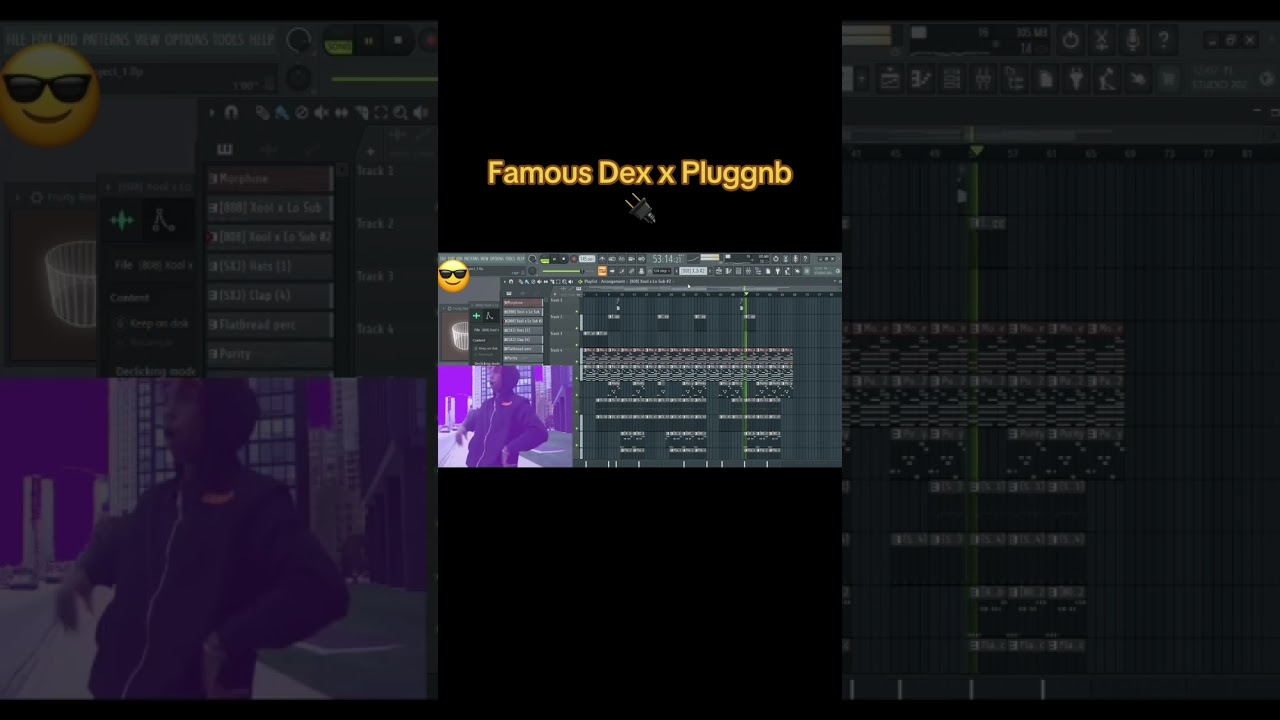1280x720 pixels.
Task: Adjust the master volume knob
Action: point(532,259)
